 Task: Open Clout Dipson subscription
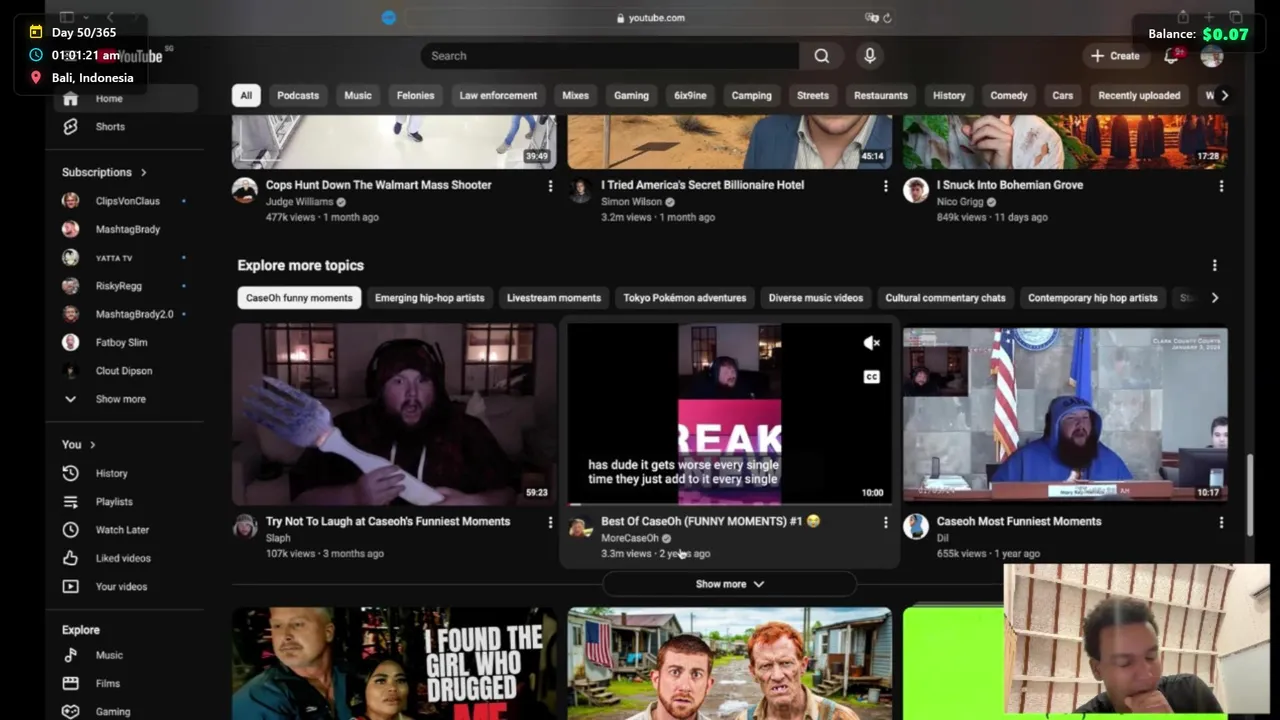tap(123, 371)
